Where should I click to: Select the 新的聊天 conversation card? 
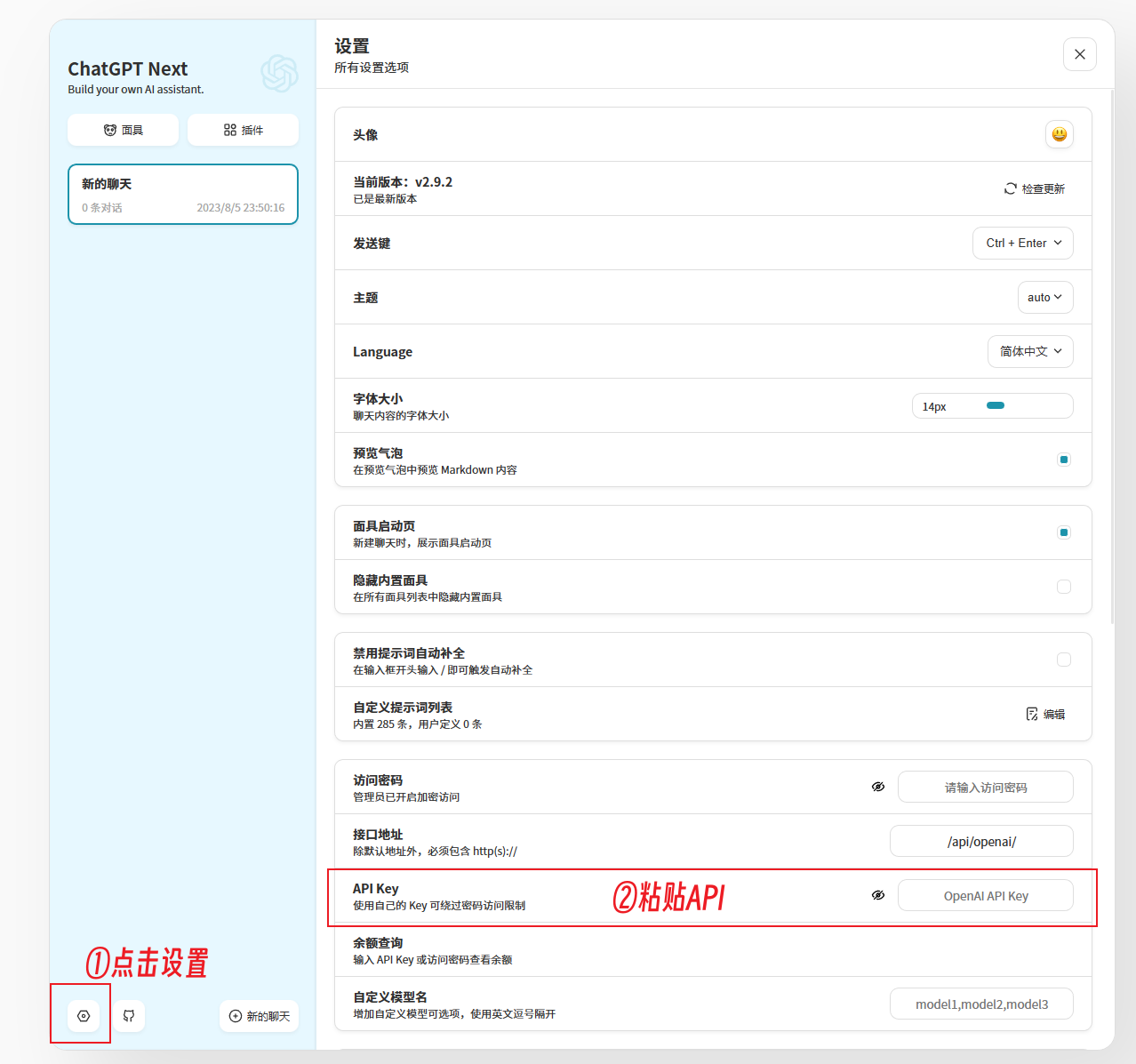coord(183,194)
